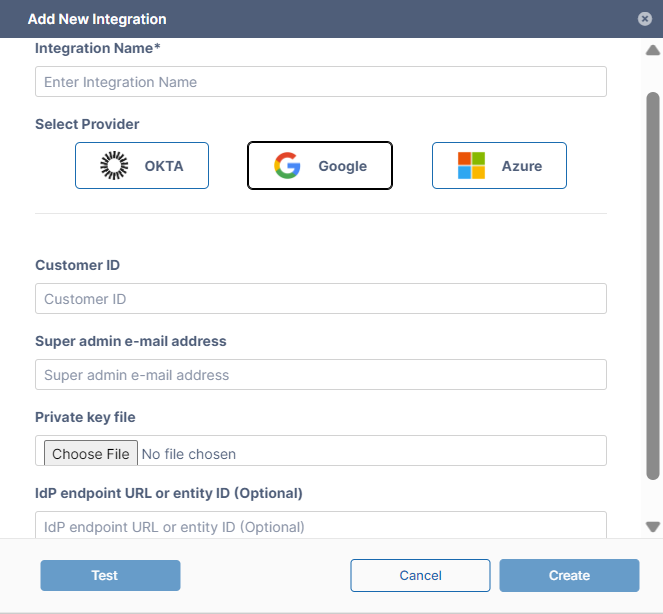Image resolution: width=663 pixels, height=614 pixels.
Task: Click the "Add New Integration" title bar
Action: [97, 19]
